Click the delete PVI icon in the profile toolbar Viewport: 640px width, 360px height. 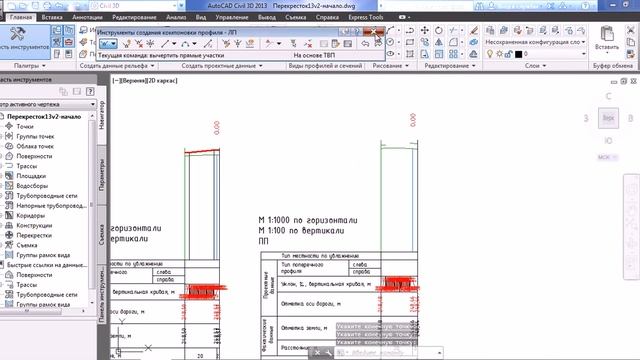coord(139,43)
